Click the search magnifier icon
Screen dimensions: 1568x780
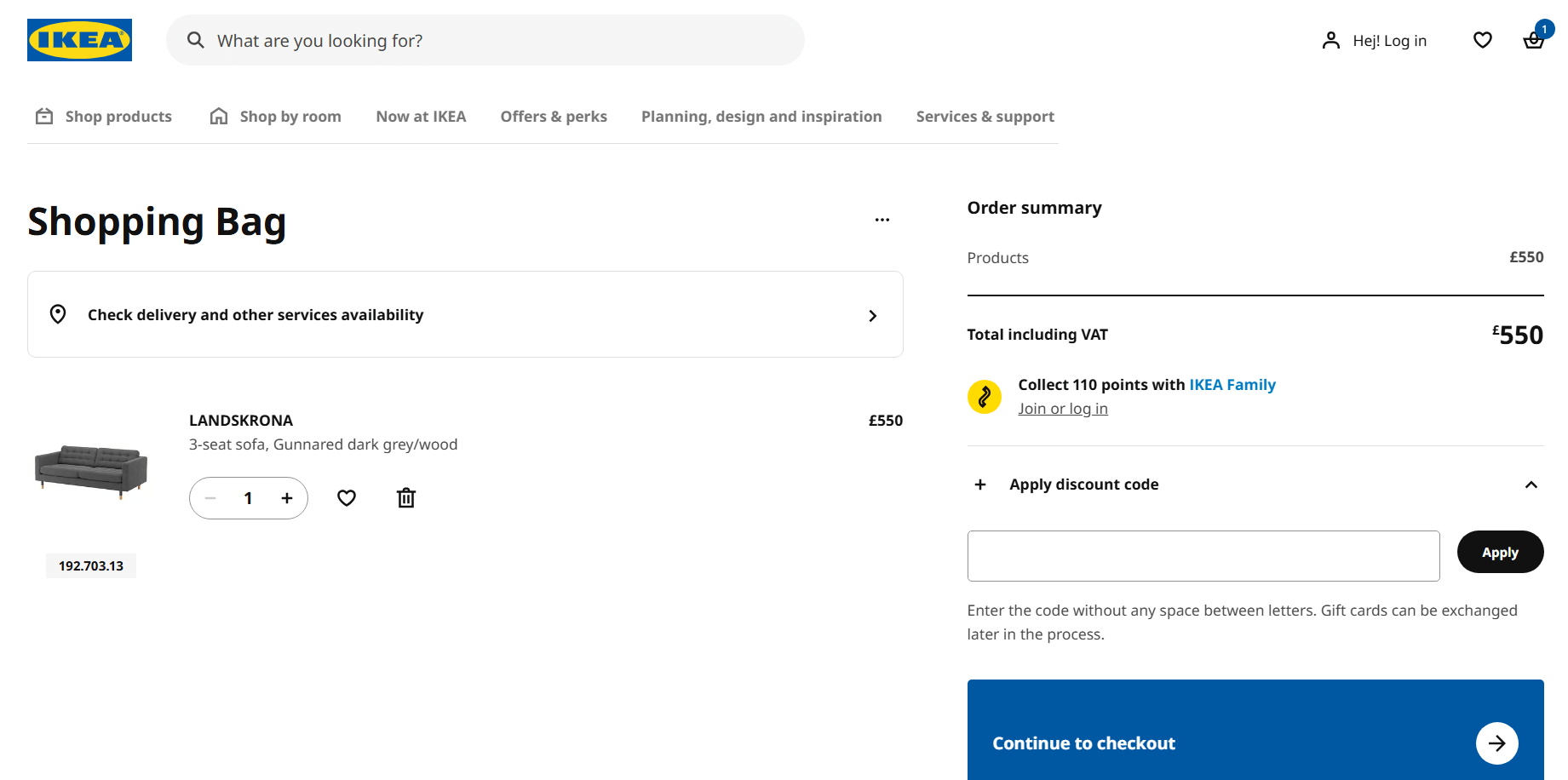tap(195, 40)
